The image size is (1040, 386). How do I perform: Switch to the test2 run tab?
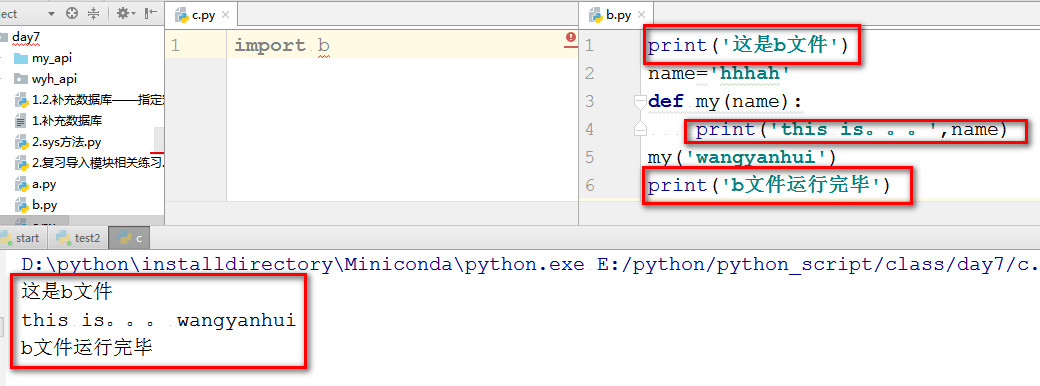pyautogui.click(x=78, y=238)
